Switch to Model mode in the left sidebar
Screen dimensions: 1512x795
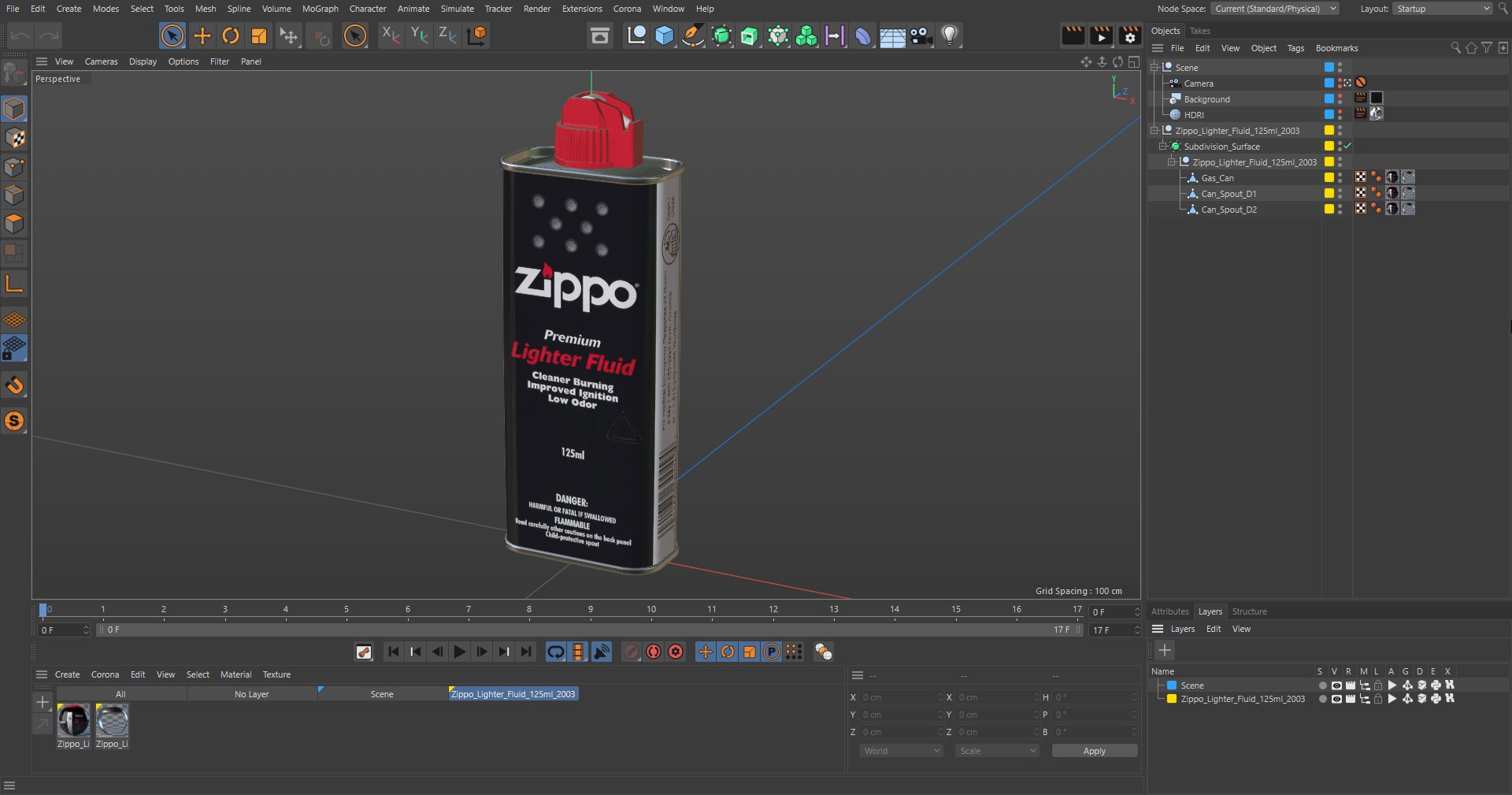point(14,109)
